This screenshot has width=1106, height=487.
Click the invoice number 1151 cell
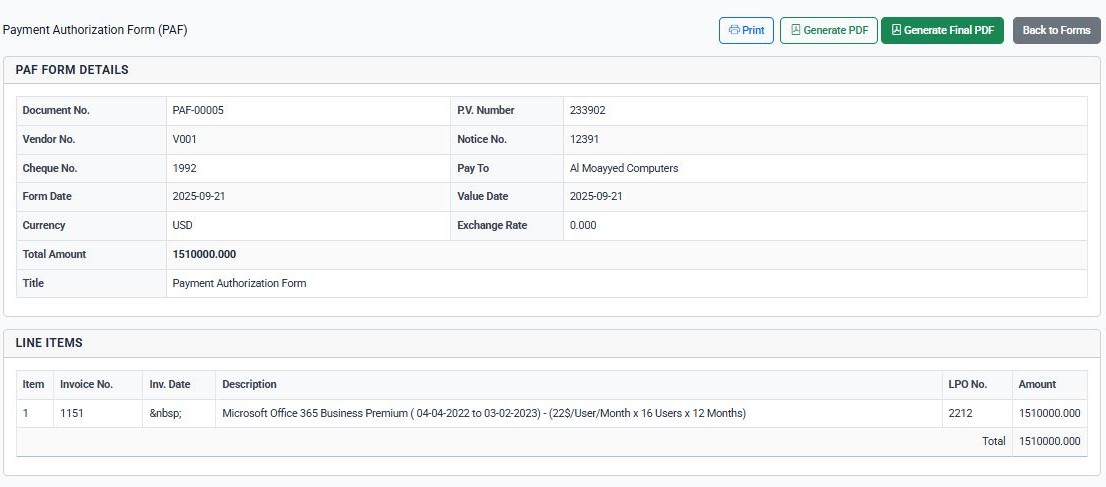point(72,413)
